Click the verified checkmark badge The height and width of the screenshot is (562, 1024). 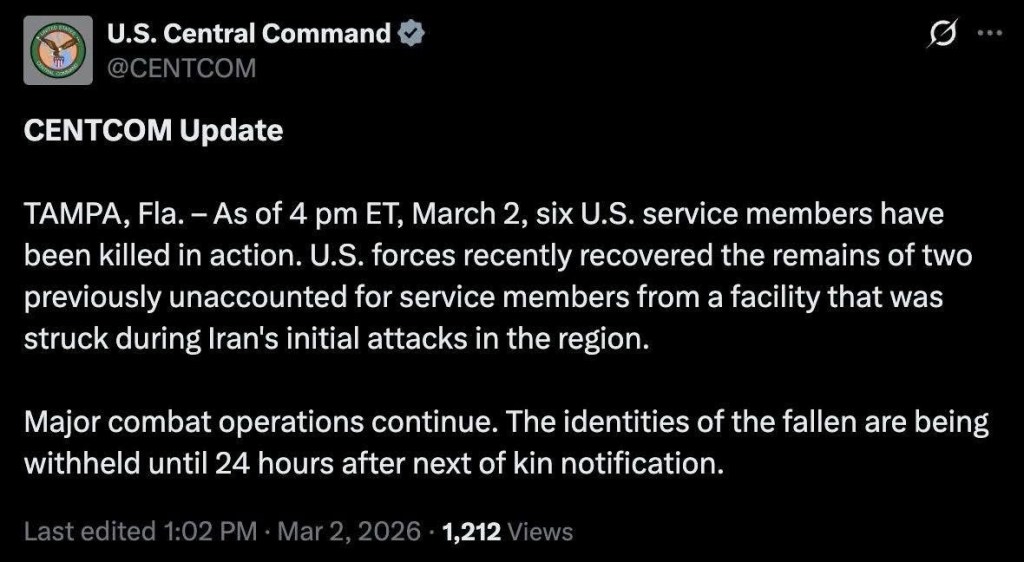[412, 34]
